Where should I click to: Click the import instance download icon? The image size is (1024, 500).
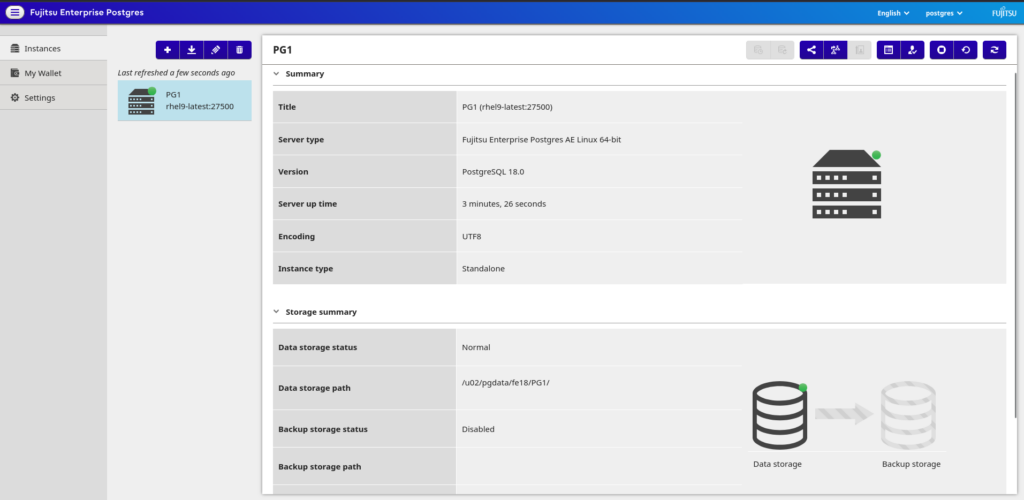[x=191, y=50]
